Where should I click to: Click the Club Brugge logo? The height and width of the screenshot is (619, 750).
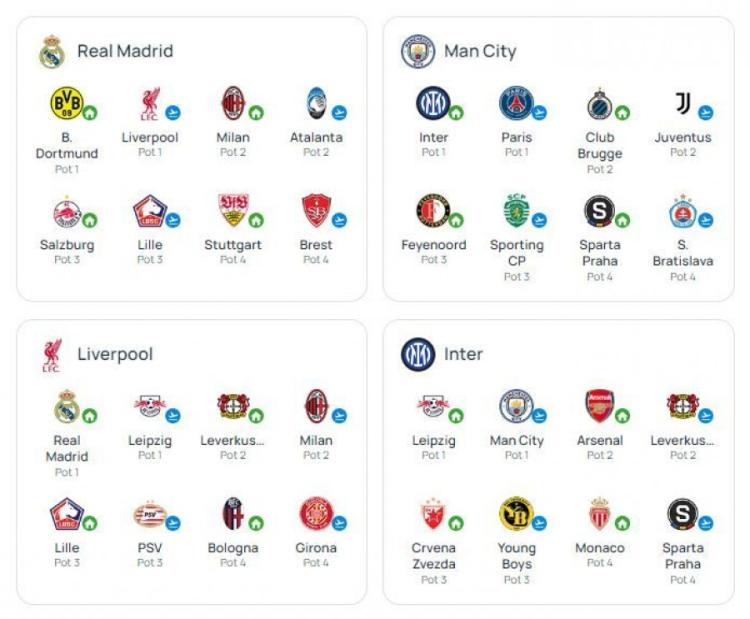[x=599, y=102]
